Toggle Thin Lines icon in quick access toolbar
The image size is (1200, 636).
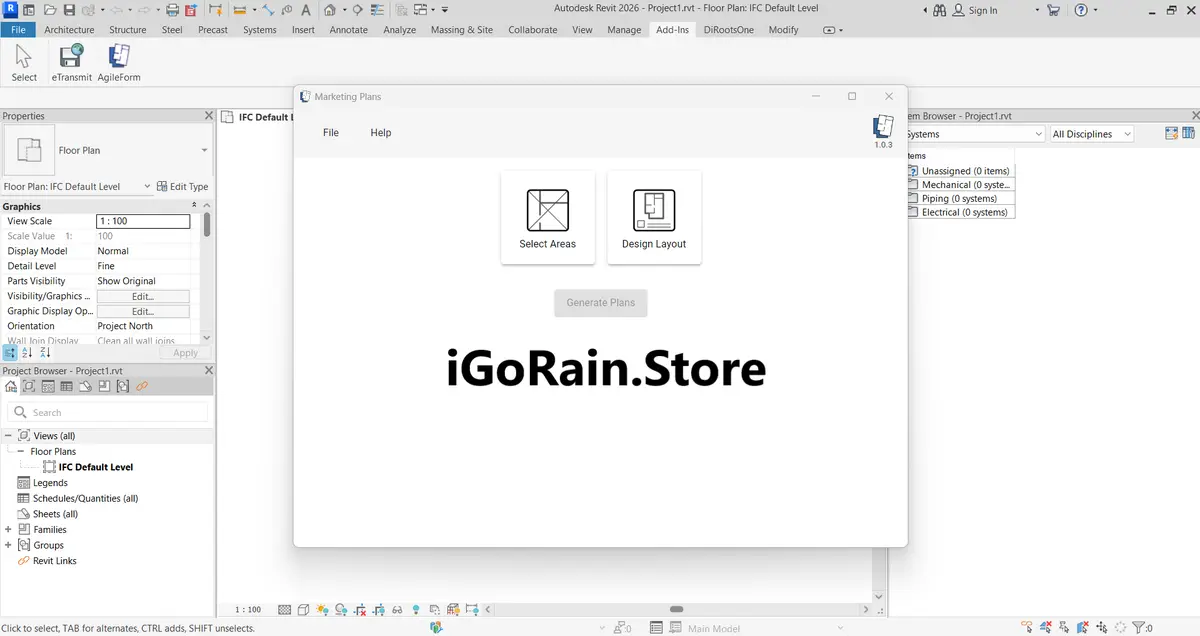click(x=377, y=10)
